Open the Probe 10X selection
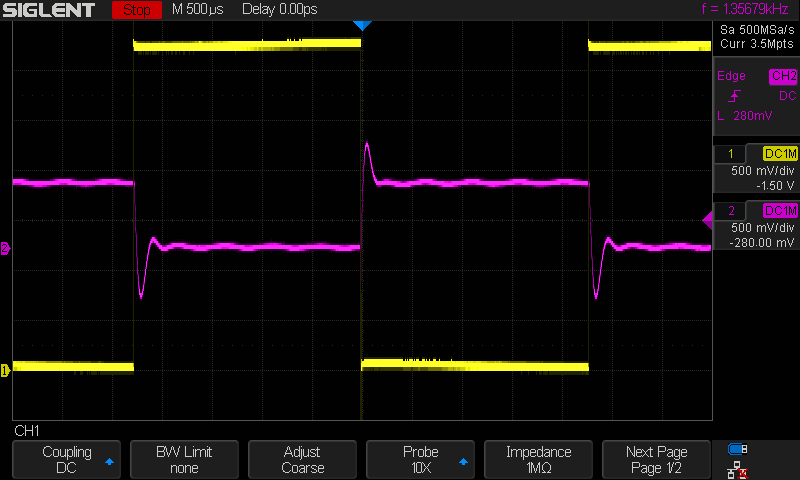 tap(420, 459)
